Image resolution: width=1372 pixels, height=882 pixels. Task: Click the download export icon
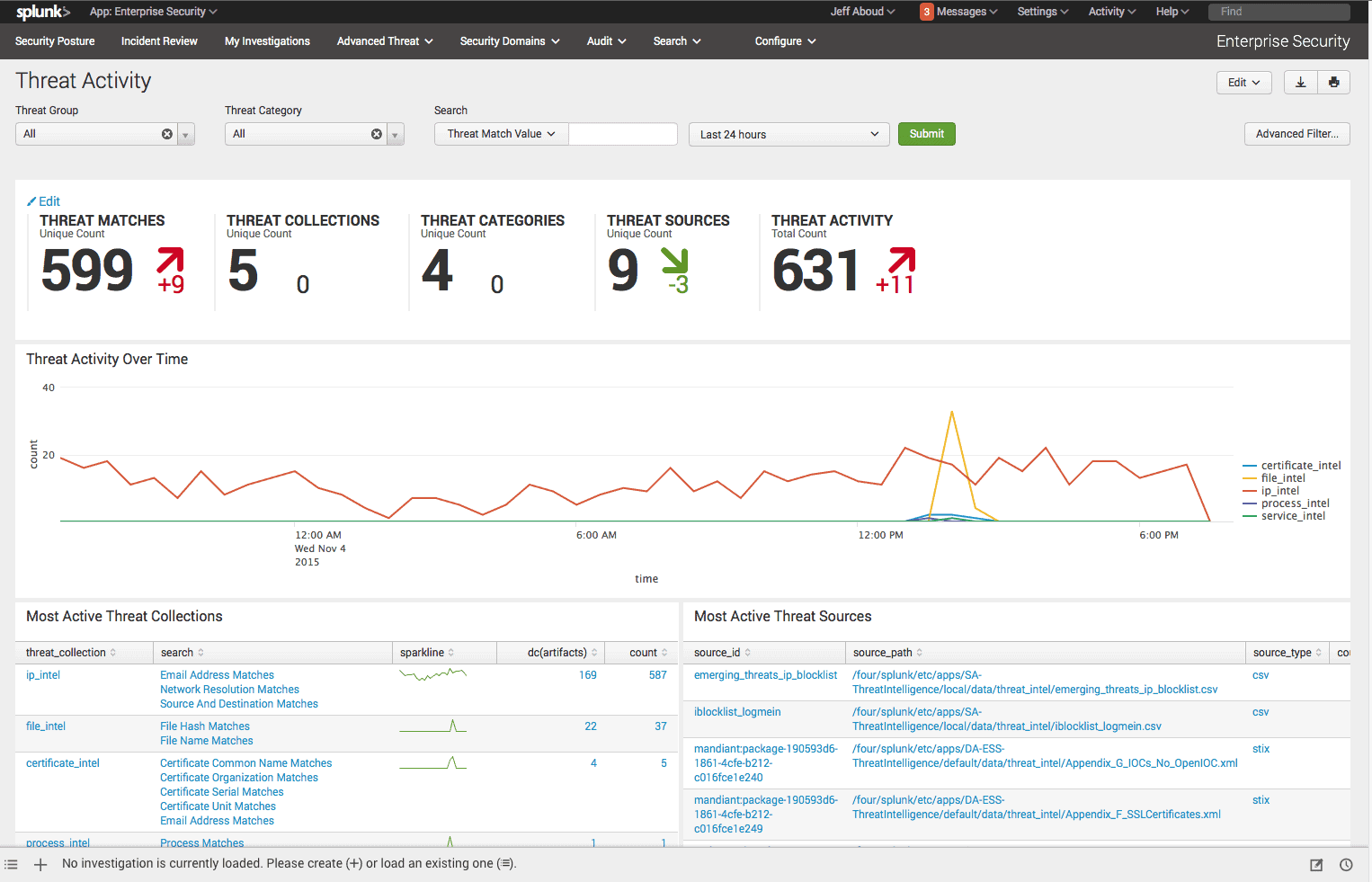[1300, 83]
